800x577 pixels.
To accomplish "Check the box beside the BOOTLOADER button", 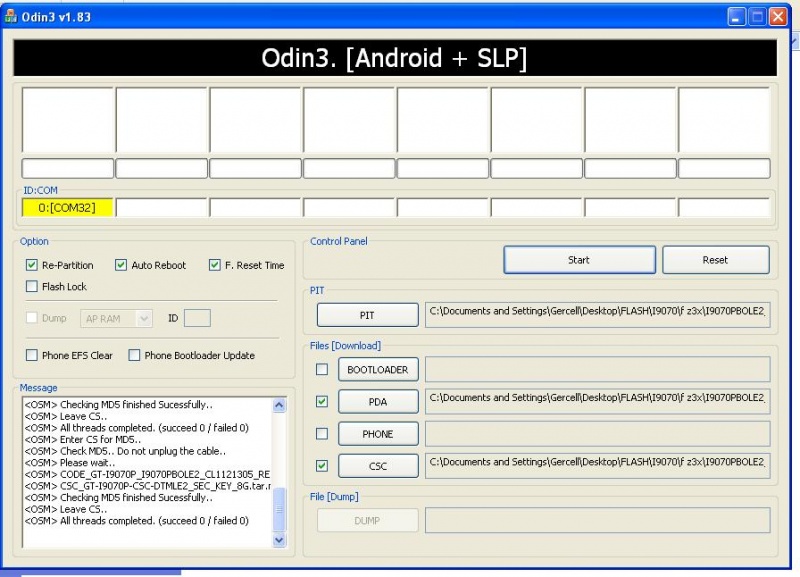I will point(322,369).
